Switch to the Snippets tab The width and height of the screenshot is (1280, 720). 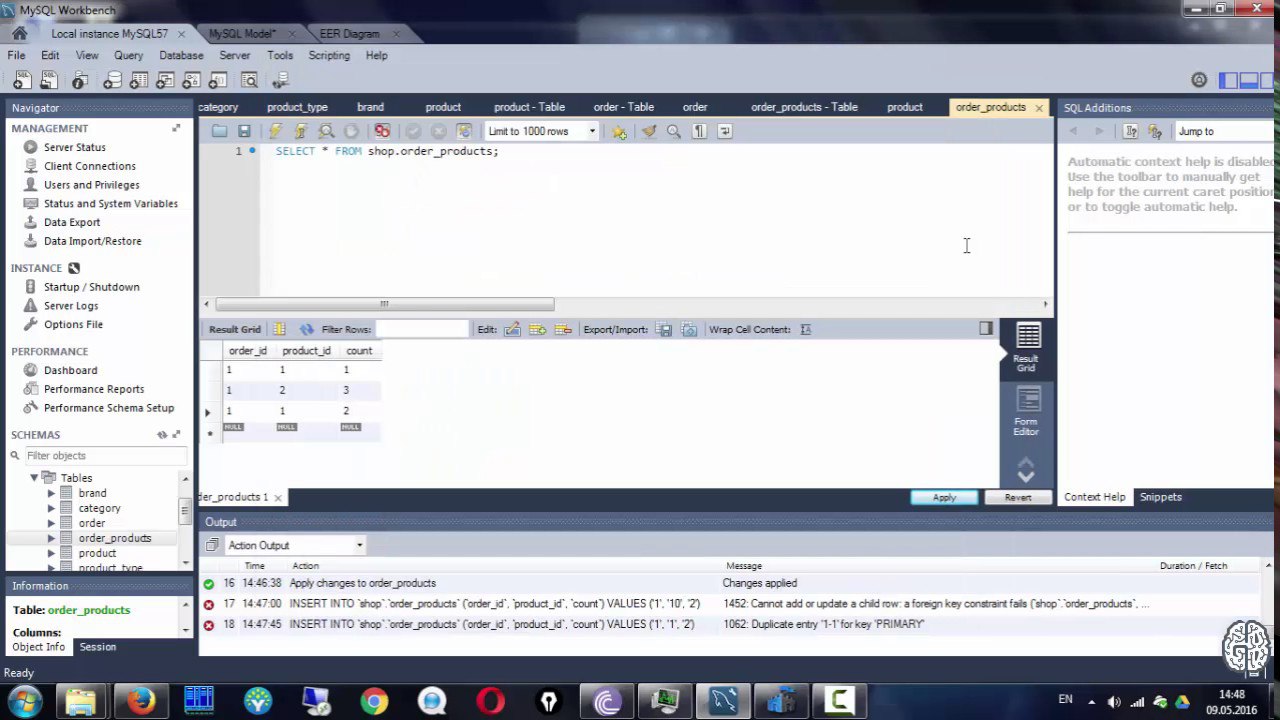1160,497
